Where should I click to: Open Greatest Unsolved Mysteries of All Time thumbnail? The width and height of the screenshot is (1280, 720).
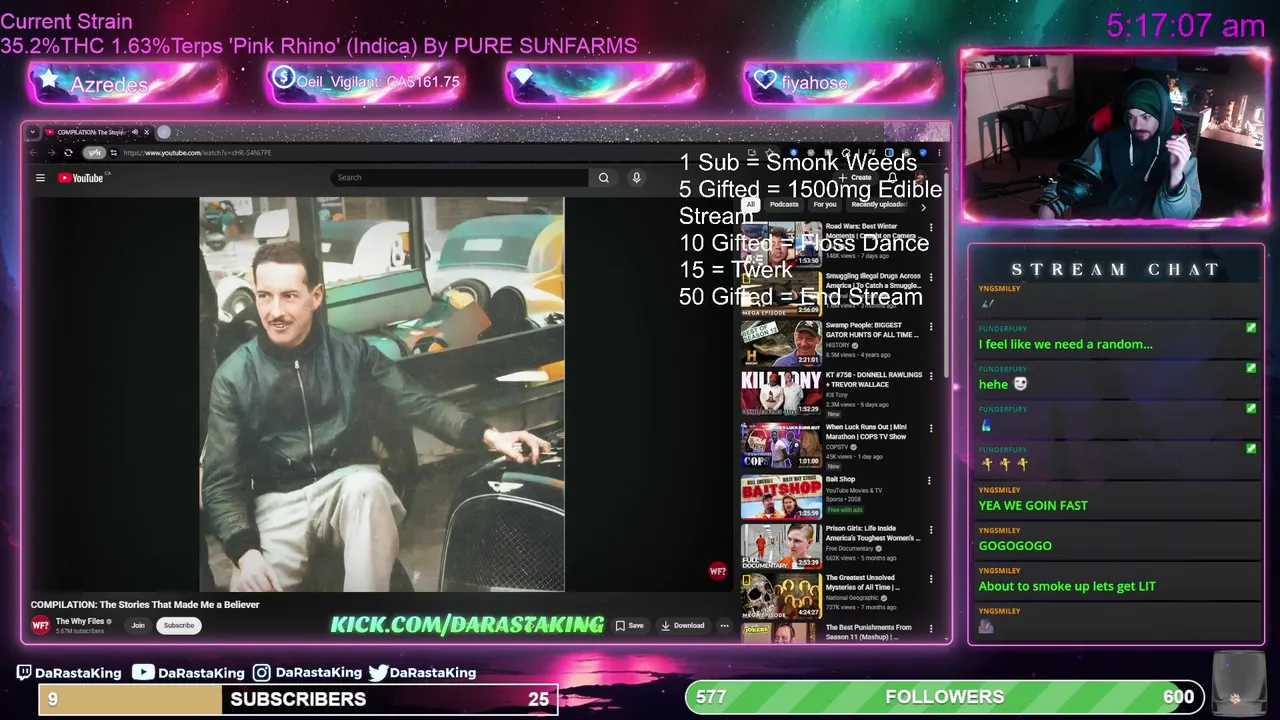click(x=781, y=596)
